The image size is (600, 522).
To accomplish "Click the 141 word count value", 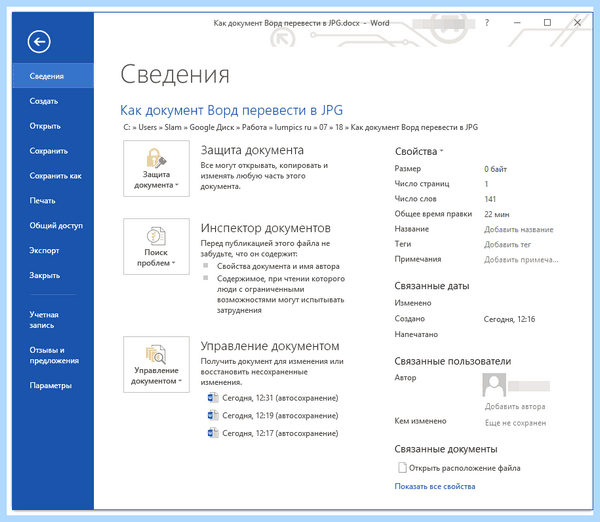I will [x=490, y=199].
